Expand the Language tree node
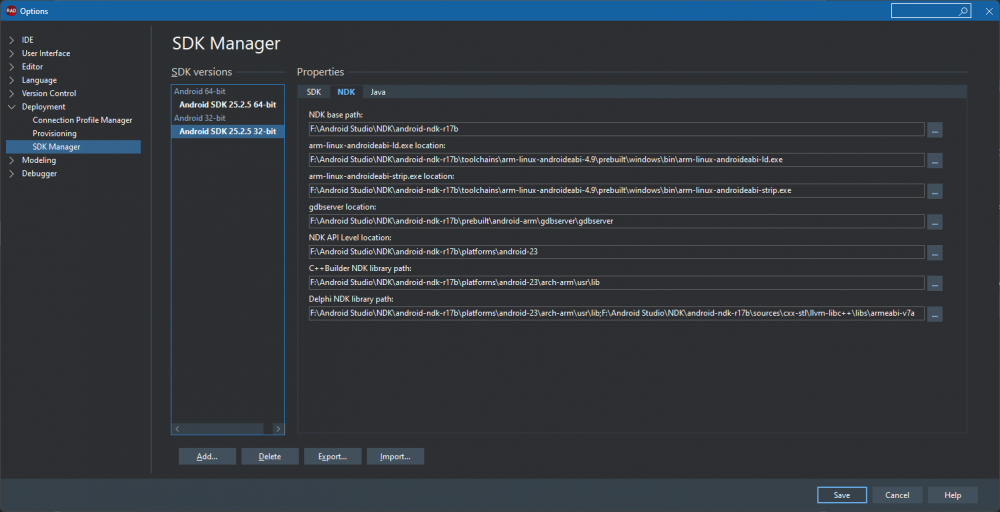 [x=11, y=80]
